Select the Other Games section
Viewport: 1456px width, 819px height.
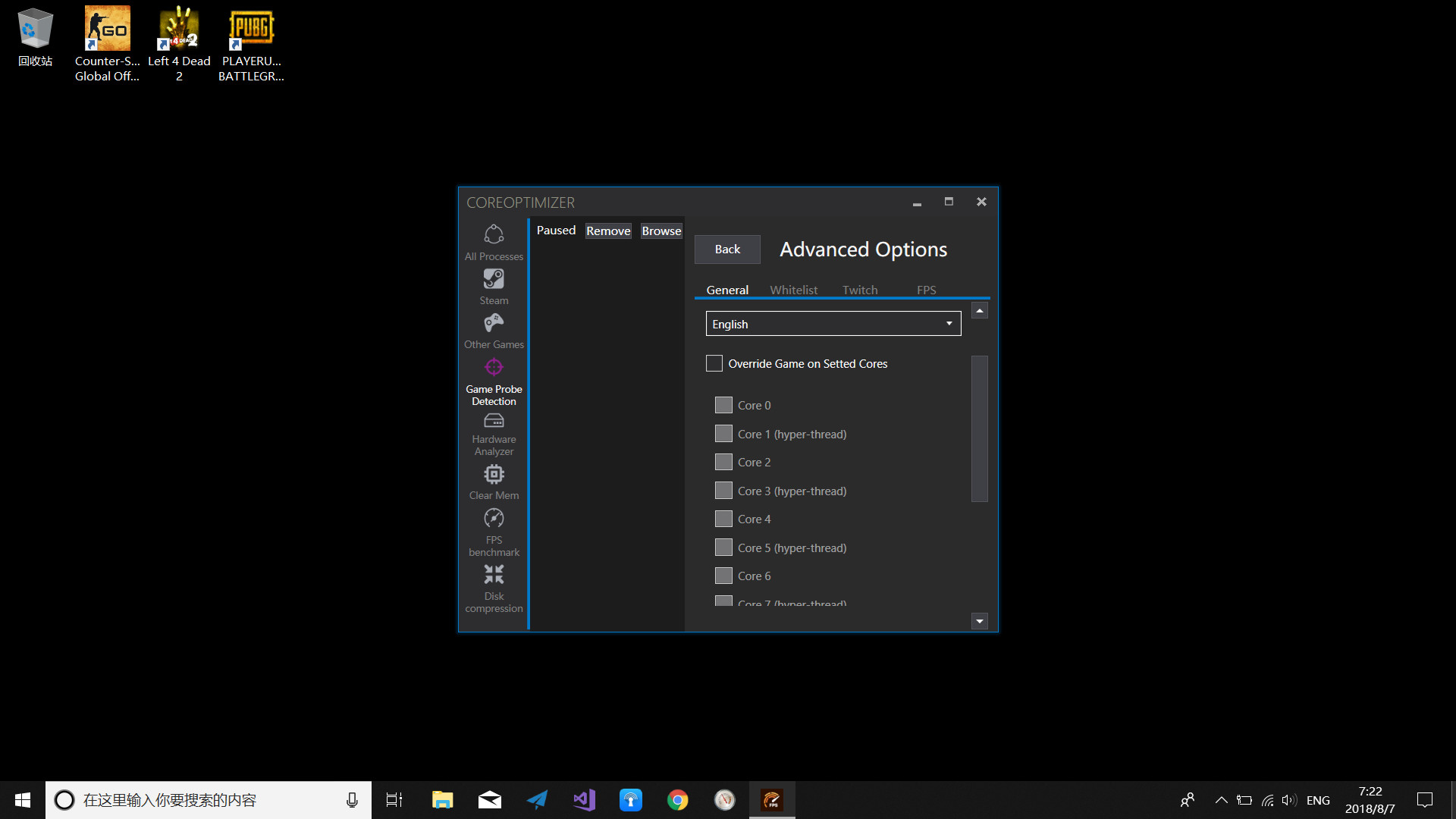click(x=494, y=329)
